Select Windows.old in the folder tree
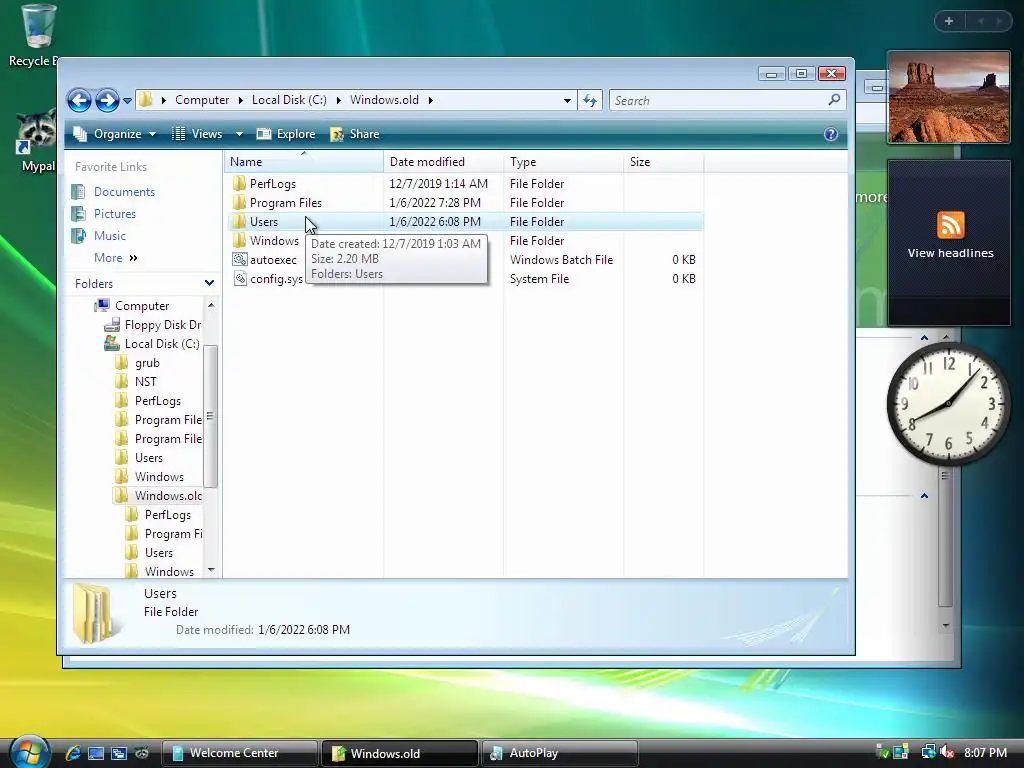 pos(168,496)
